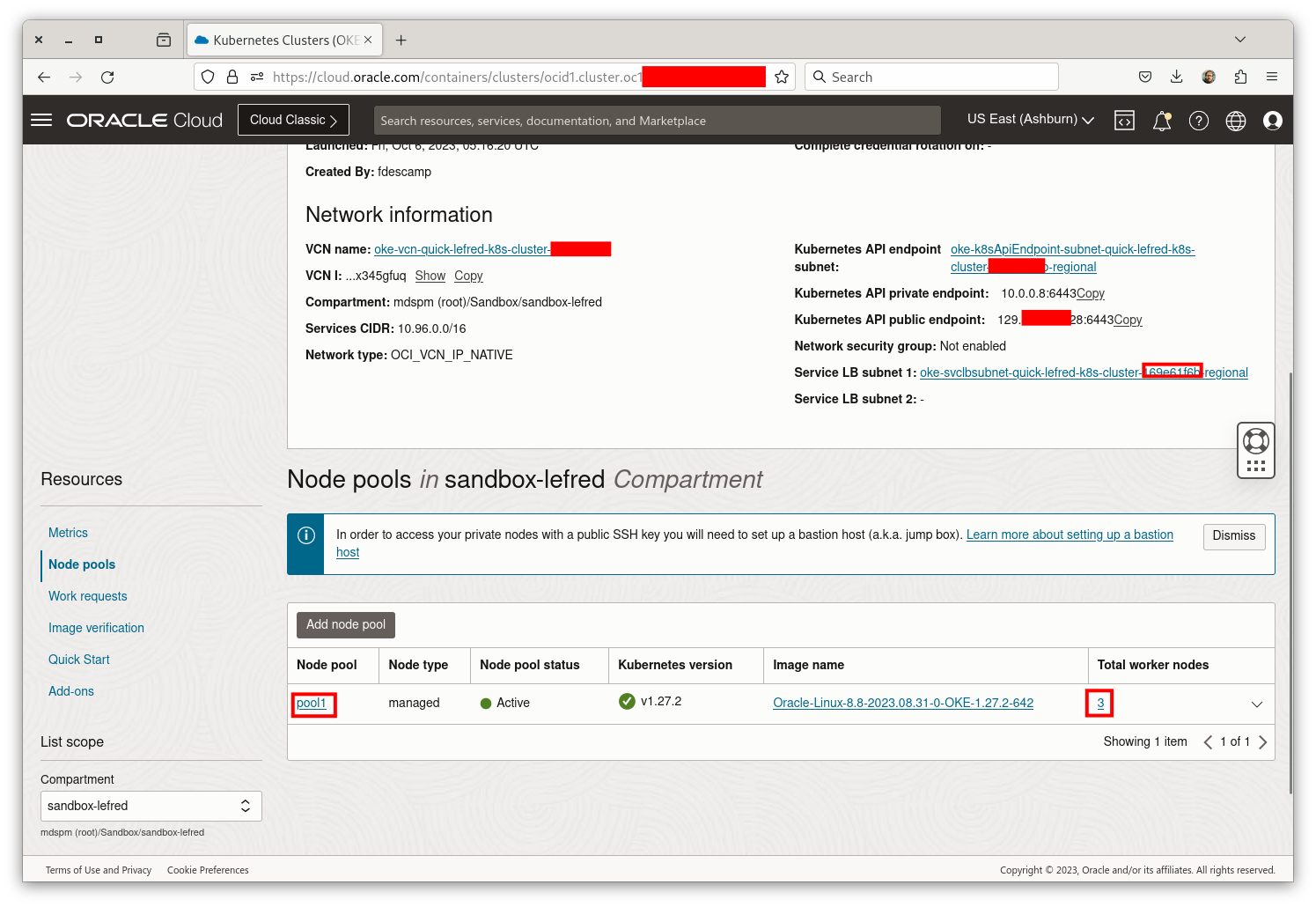Click the total worker nodes count link
The width and height of the screenshot is (1316, 907).
coord(1100,703)
